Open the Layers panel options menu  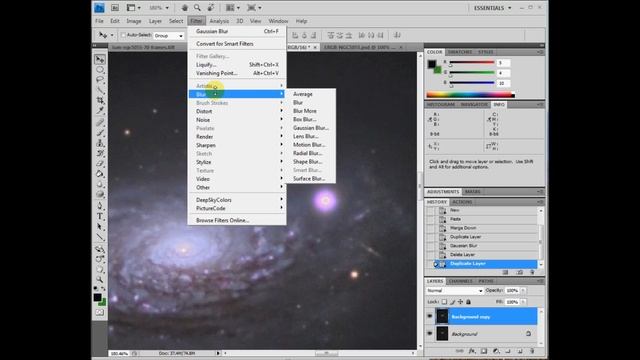tap(540, 281)
